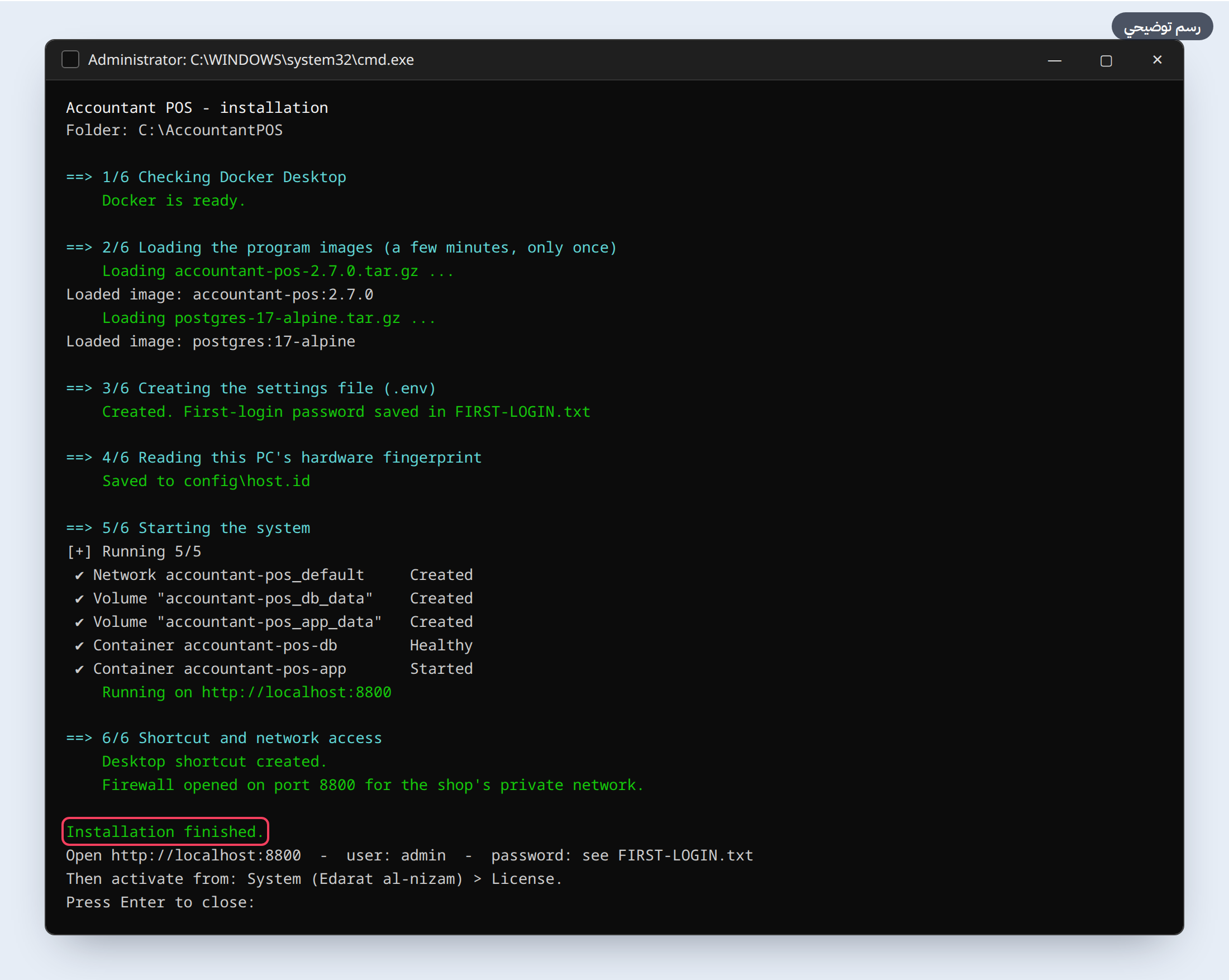Click the 'Firewall opened on port 8800' line
Viewport: 1229px width, 980px height.
tap(373, 785)
